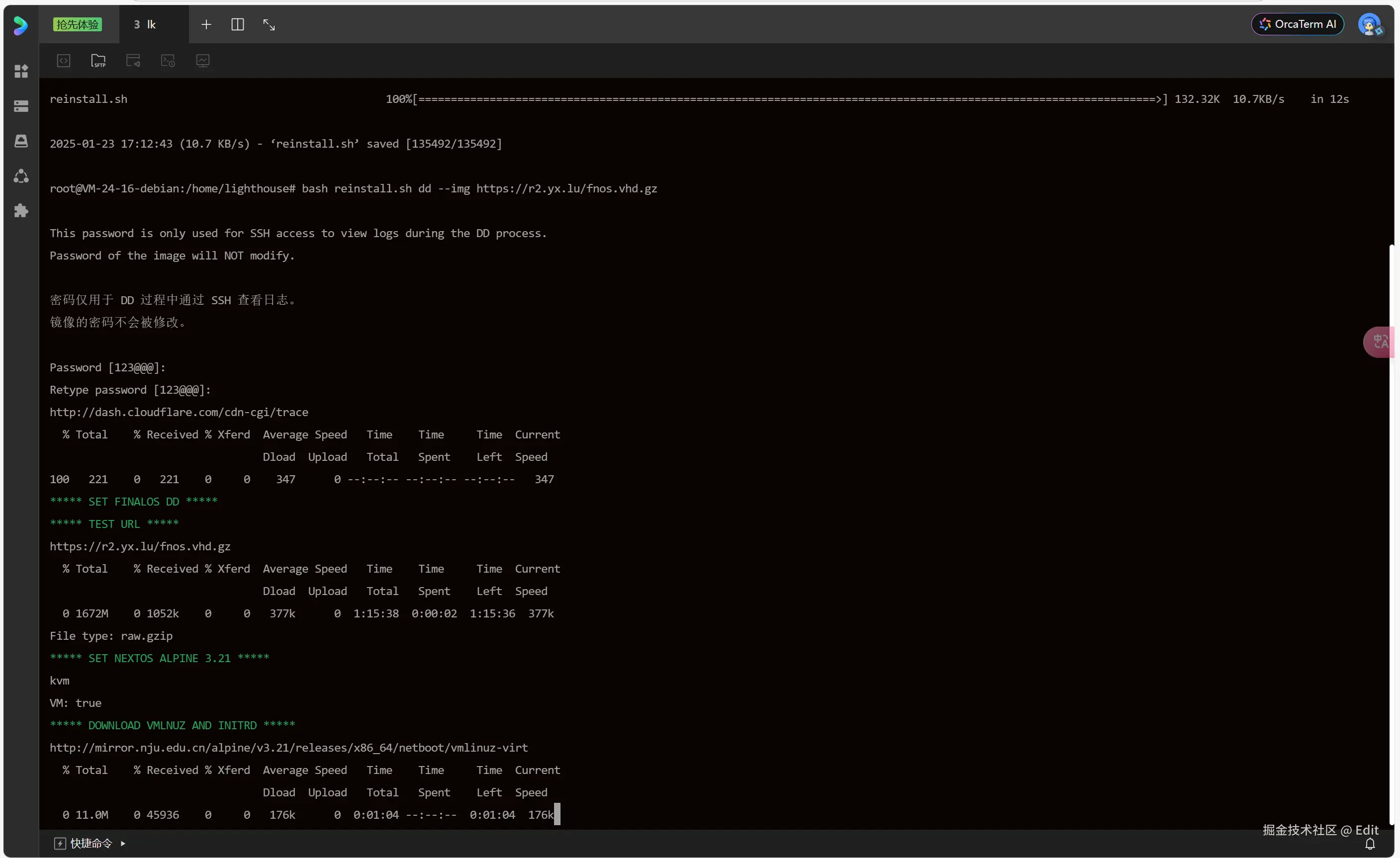Viewport: 1400px width, 858px height.
Task: Open the SFTP file transfer panel
Action: tap(98, 60)
